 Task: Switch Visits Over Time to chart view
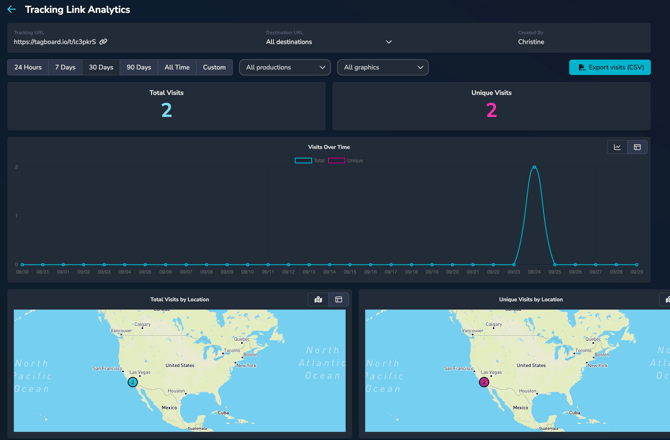617,147
